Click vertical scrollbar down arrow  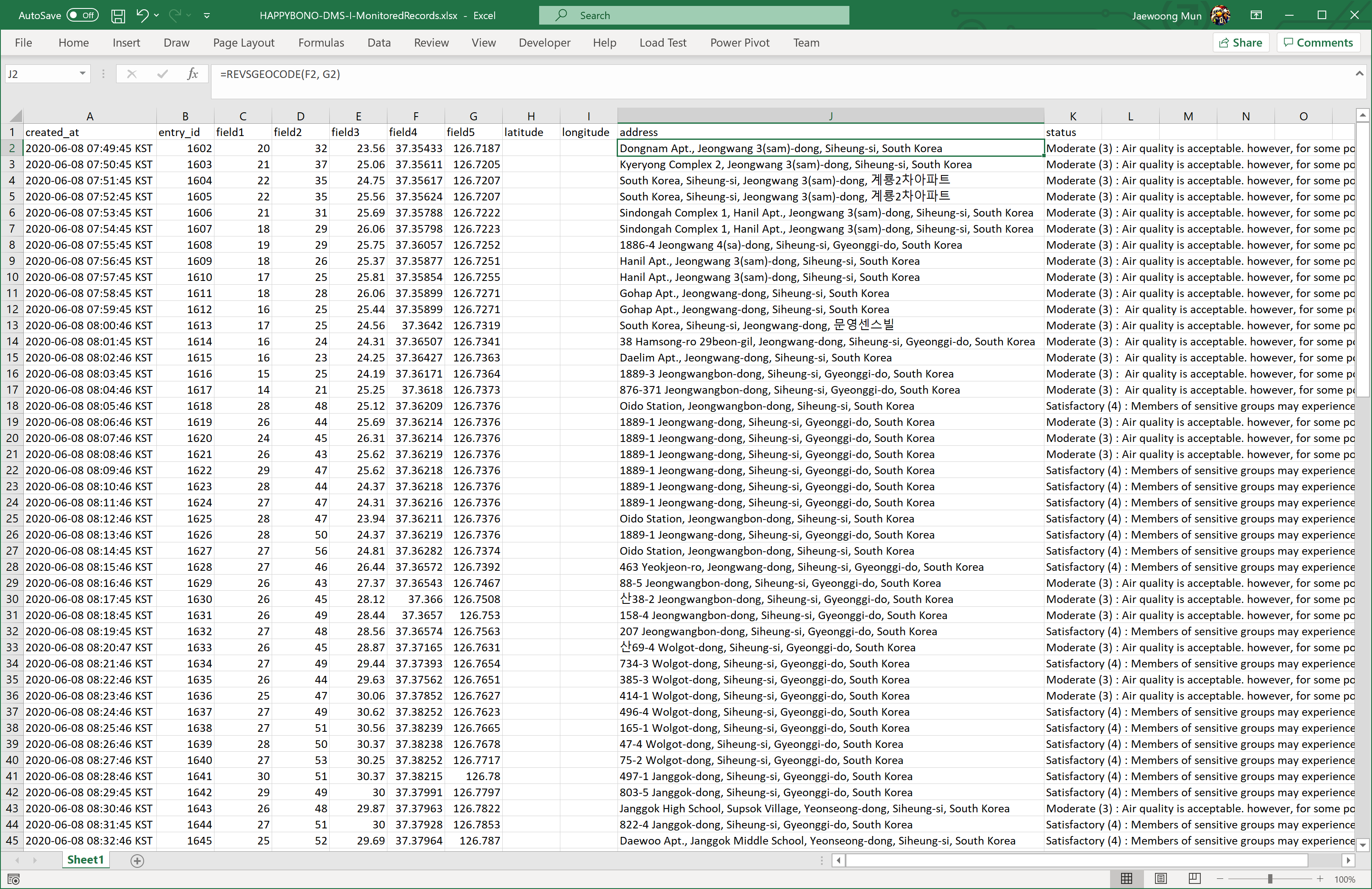click(1362, 845)
